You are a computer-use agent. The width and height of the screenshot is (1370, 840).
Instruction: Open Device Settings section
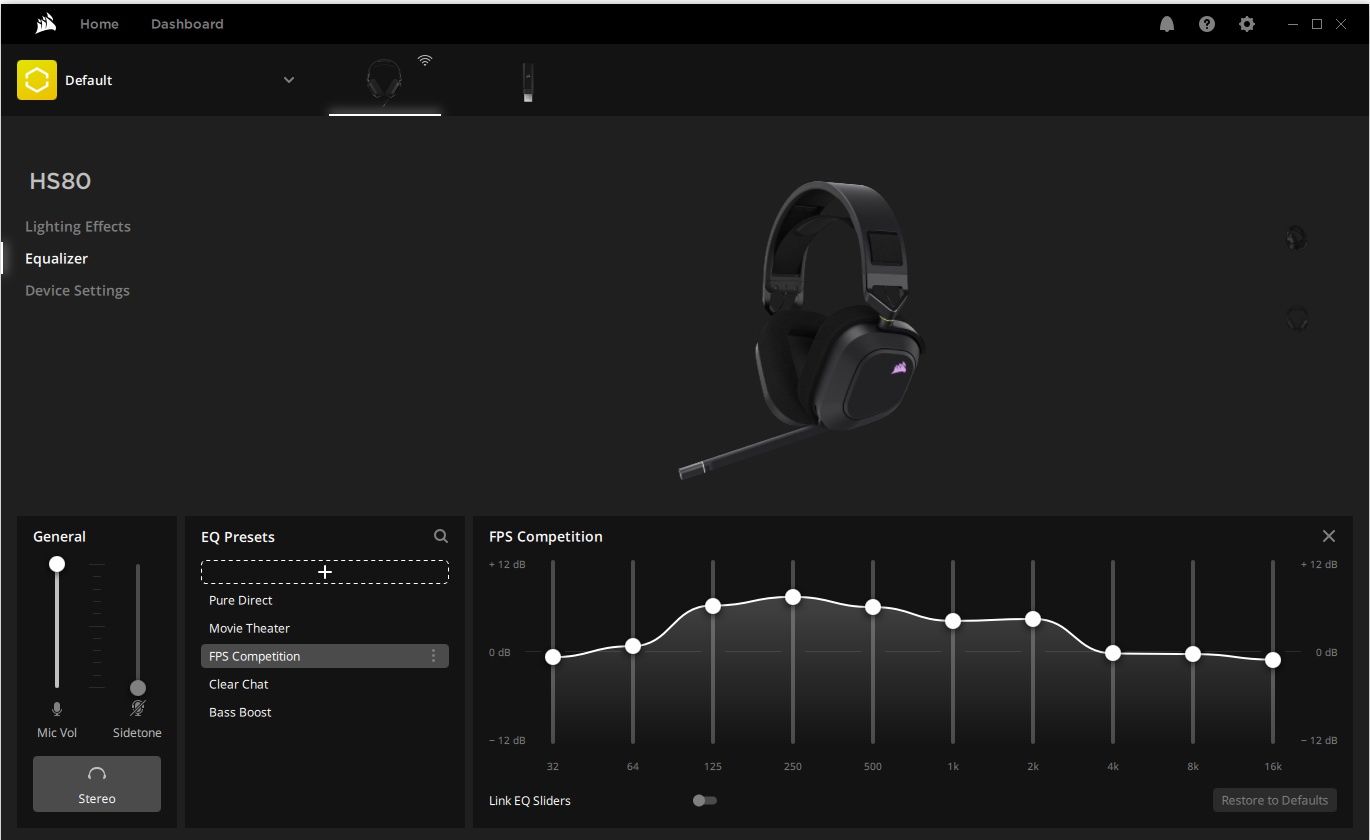coord(77,290)
